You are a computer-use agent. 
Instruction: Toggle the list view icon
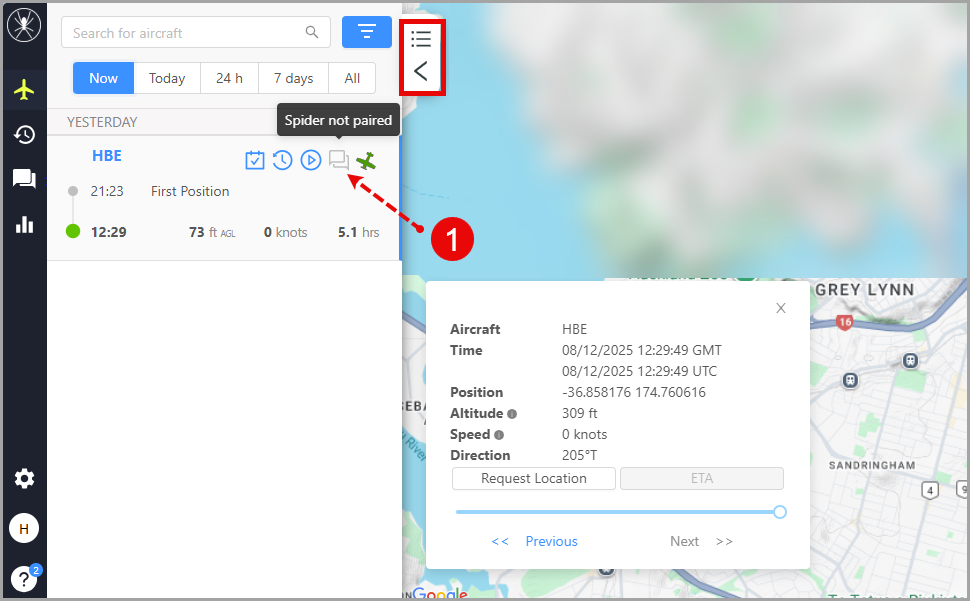click(x=421, y=39)
